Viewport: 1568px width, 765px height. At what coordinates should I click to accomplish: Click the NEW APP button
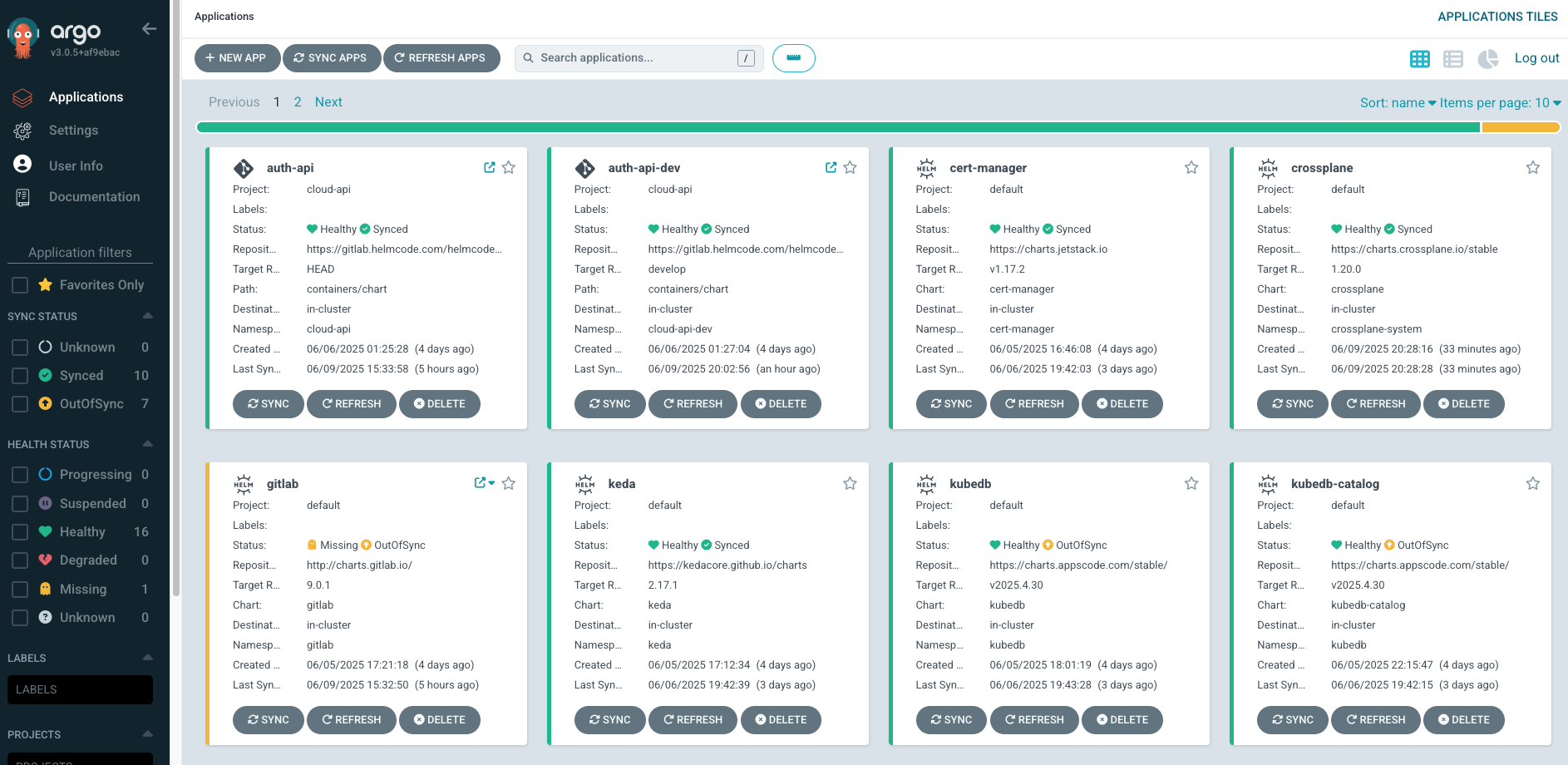point(237,57)
